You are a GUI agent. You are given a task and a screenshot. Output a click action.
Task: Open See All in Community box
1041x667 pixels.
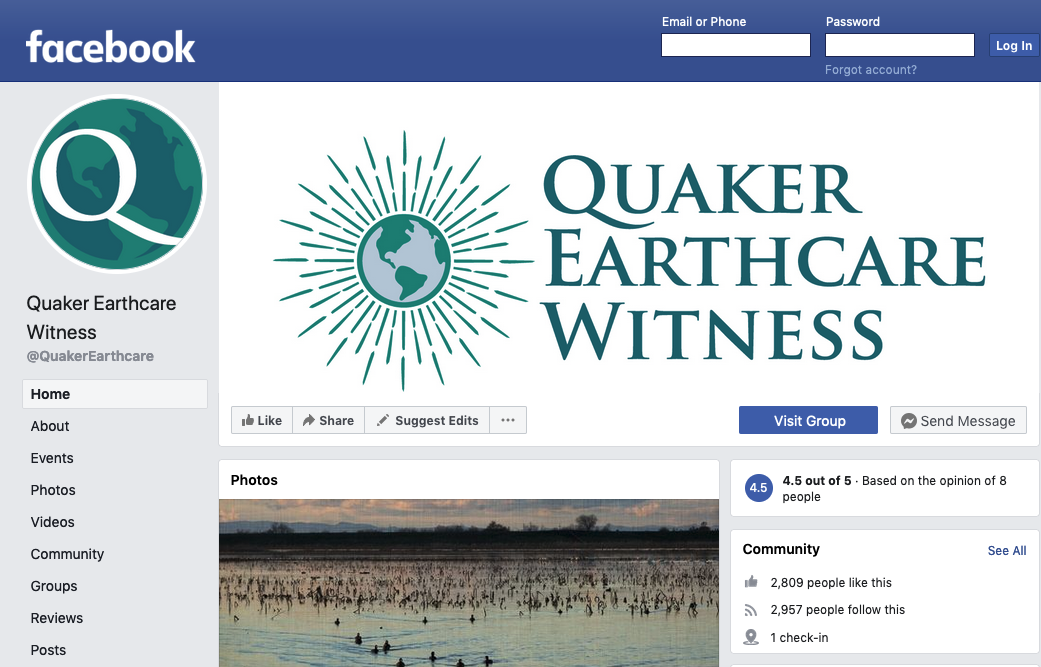click(x=1006, y=550)
